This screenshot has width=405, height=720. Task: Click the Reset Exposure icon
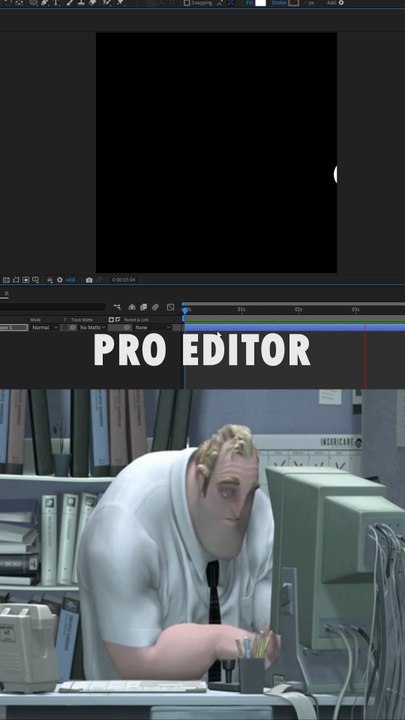point(60,280)
